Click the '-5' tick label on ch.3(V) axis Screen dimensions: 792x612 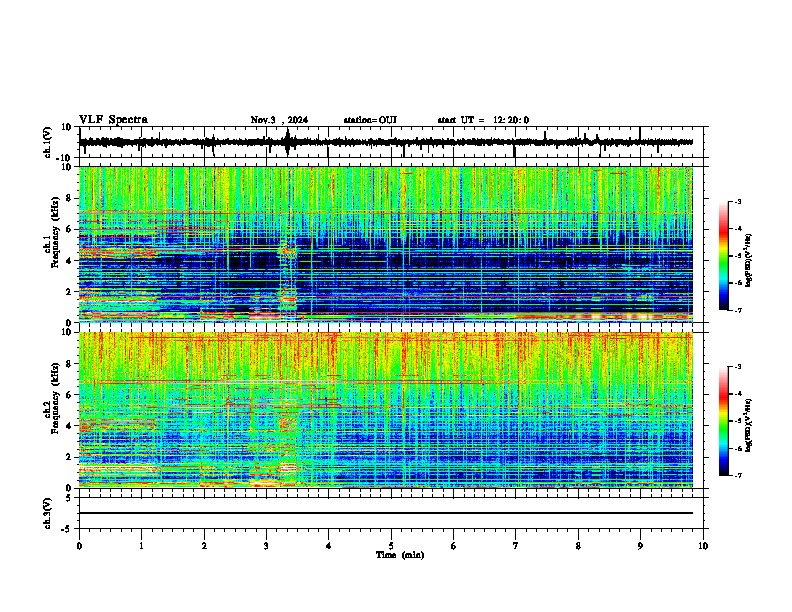click(68, 529)
